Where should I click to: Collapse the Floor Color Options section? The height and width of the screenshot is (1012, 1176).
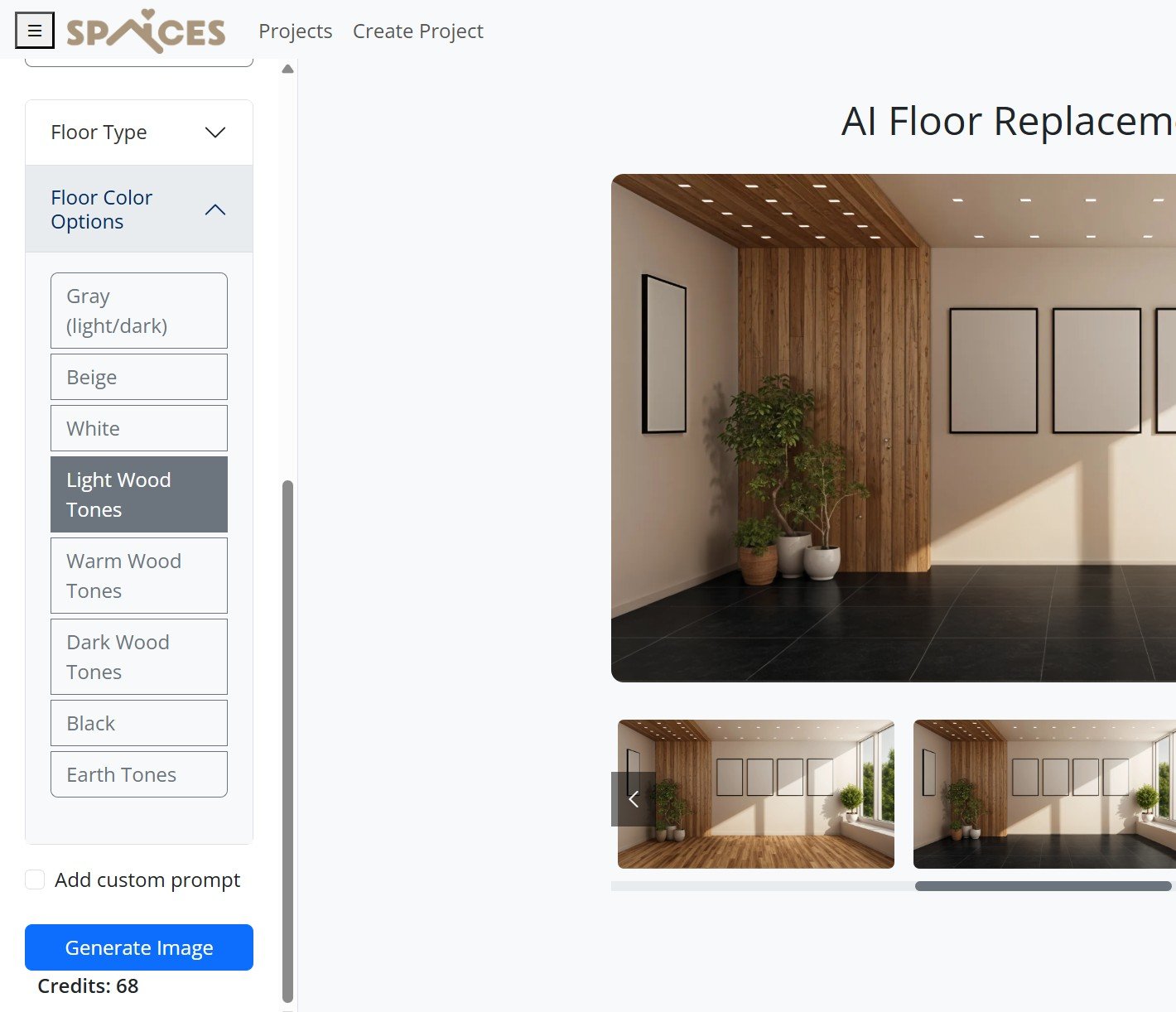[x=139, y=209]
